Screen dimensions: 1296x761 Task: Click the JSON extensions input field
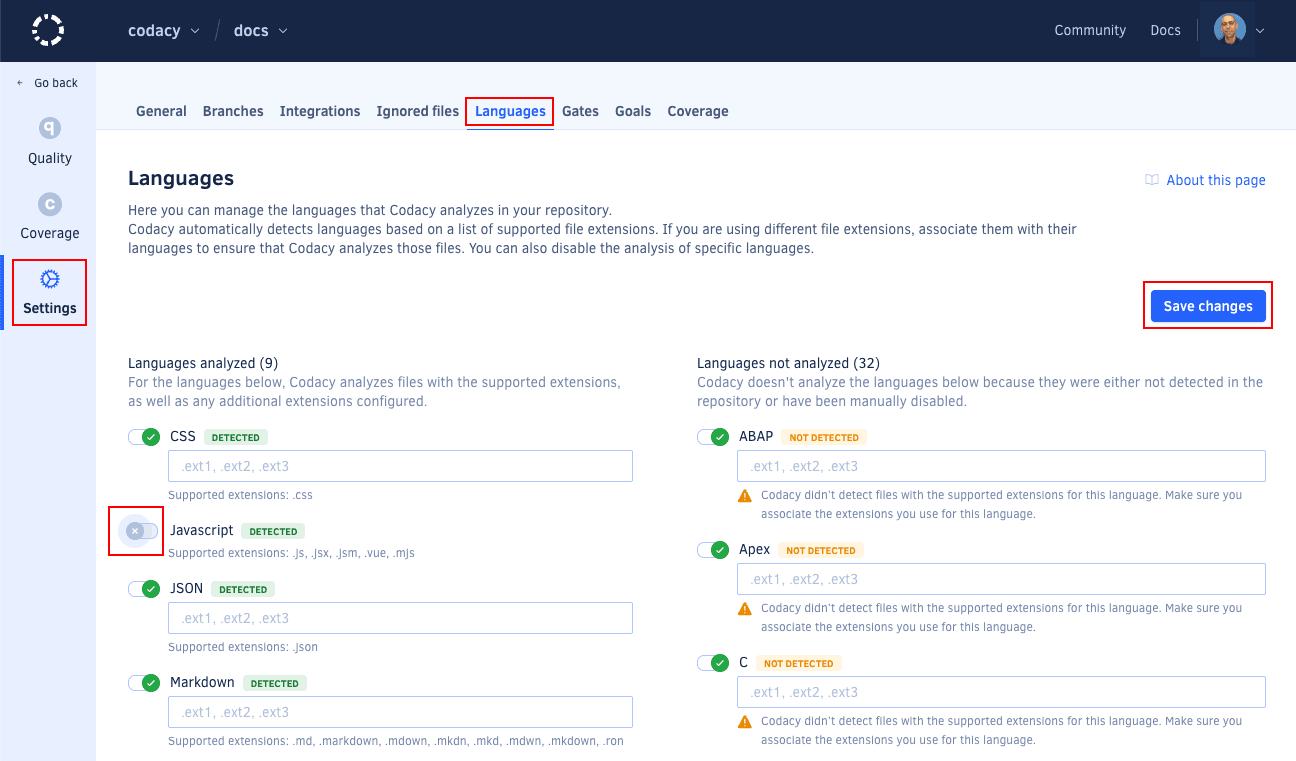point(400,618)
